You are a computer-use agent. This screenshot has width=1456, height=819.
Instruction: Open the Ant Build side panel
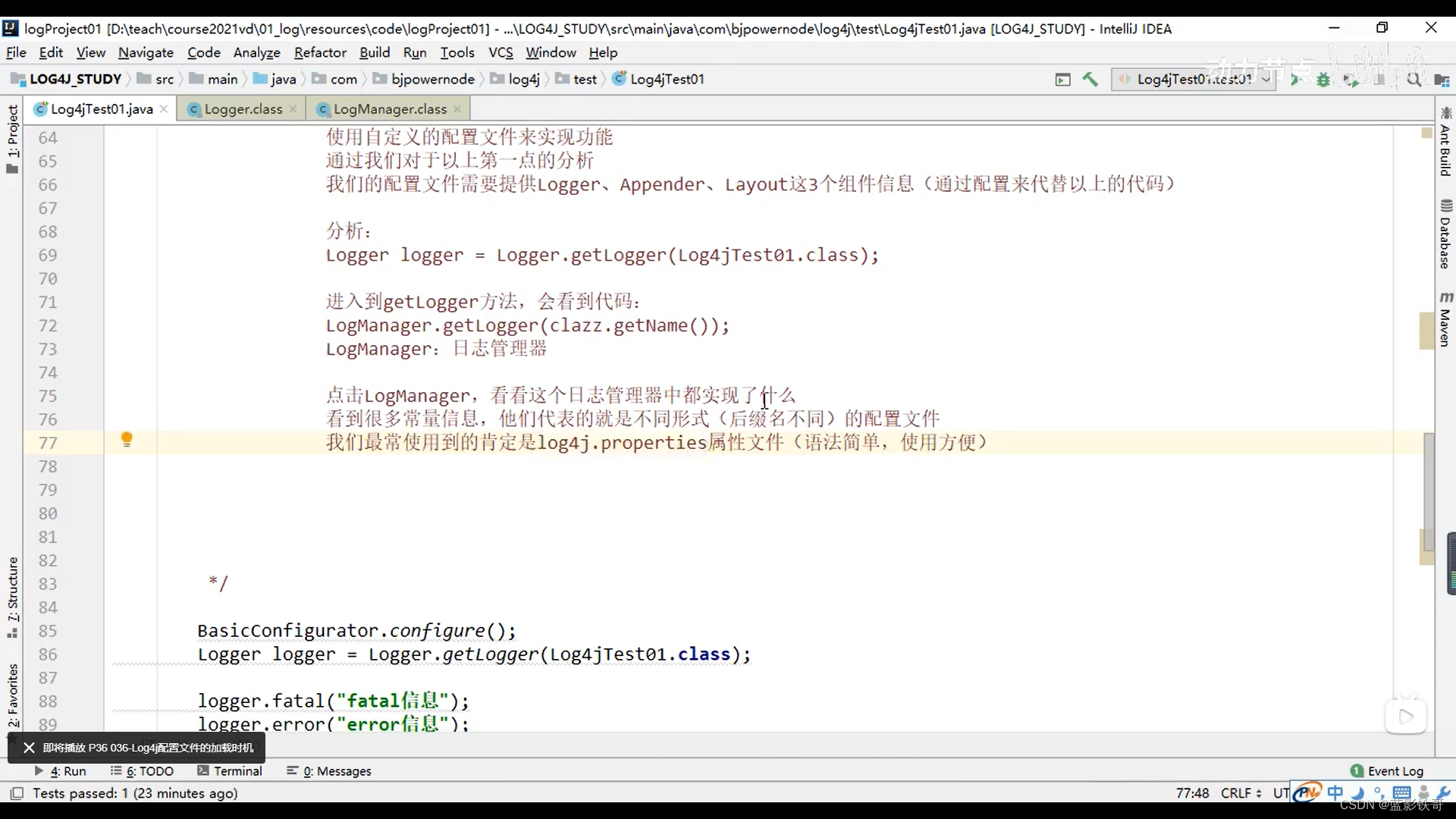click(1445, 143)
